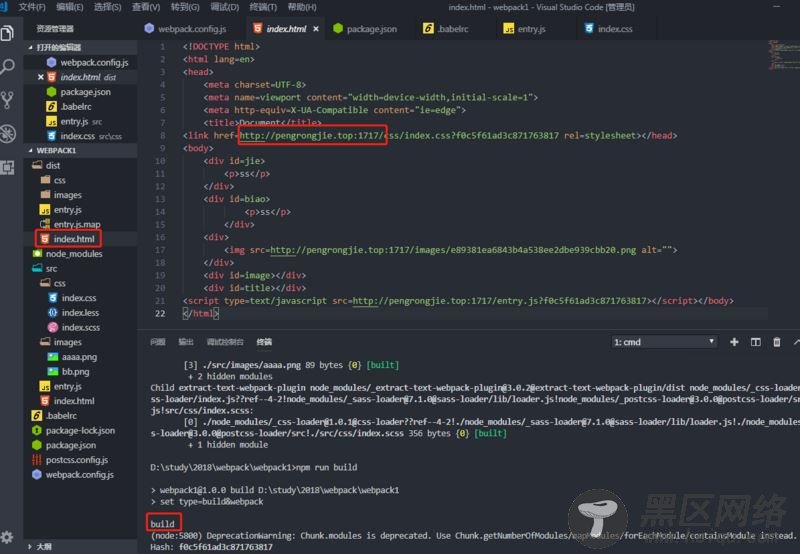The width and height of the screenshot is (800, 554).
Task: Open the Terminal menu
Action: pos(263,7)
